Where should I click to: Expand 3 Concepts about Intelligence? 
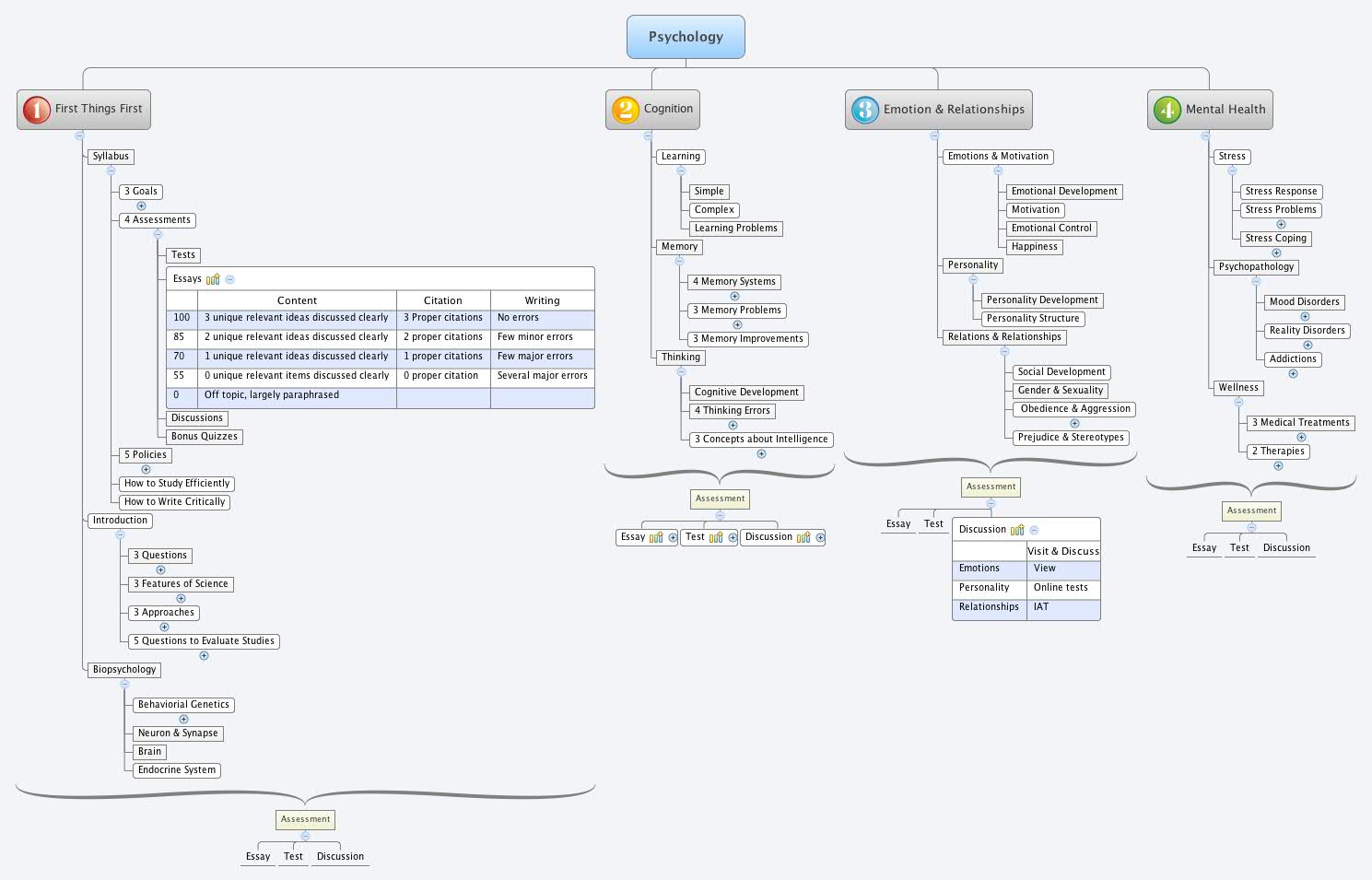pyautogui.click(x=761, y=453)
